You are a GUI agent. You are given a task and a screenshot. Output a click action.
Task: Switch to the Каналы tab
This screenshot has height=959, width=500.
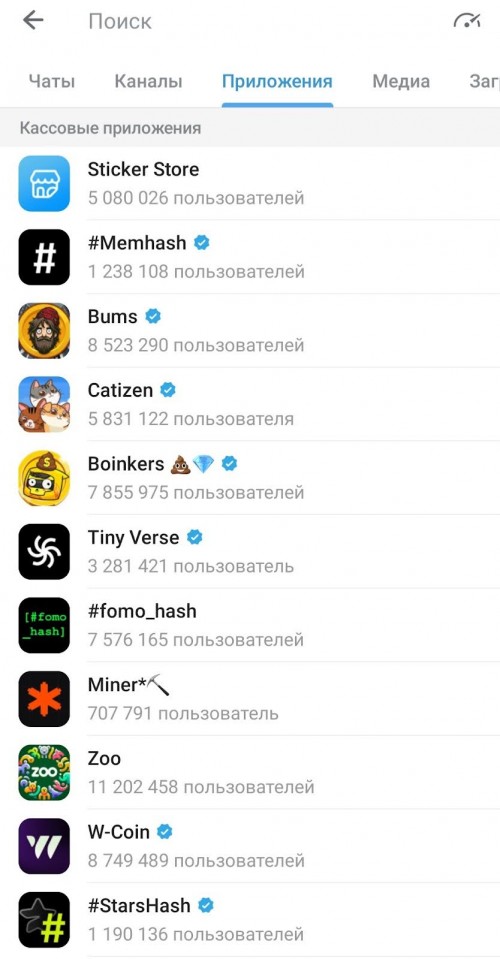[149, 81]
